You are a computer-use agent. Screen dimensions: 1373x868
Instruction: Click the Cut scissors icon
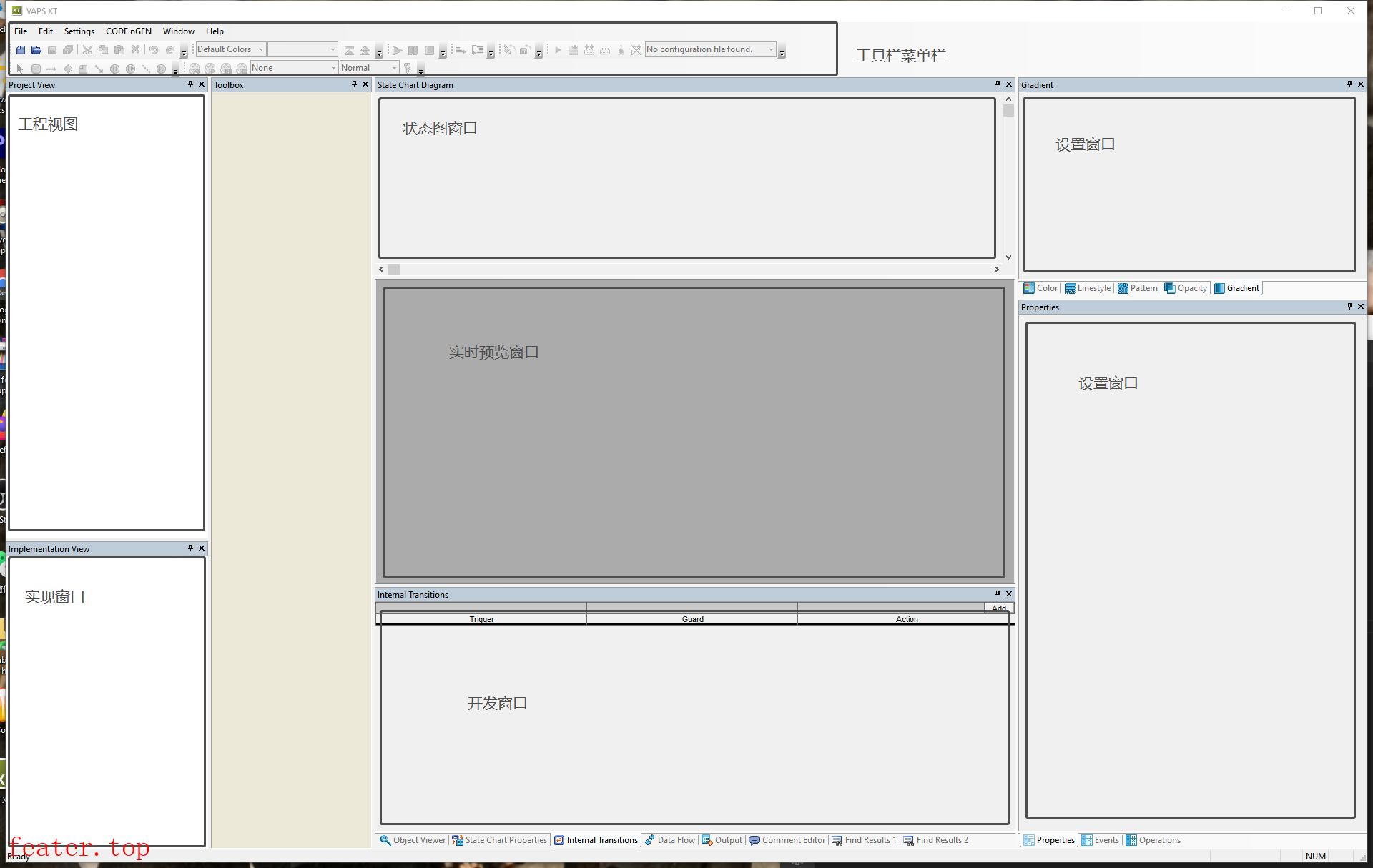tap(87, 50)
